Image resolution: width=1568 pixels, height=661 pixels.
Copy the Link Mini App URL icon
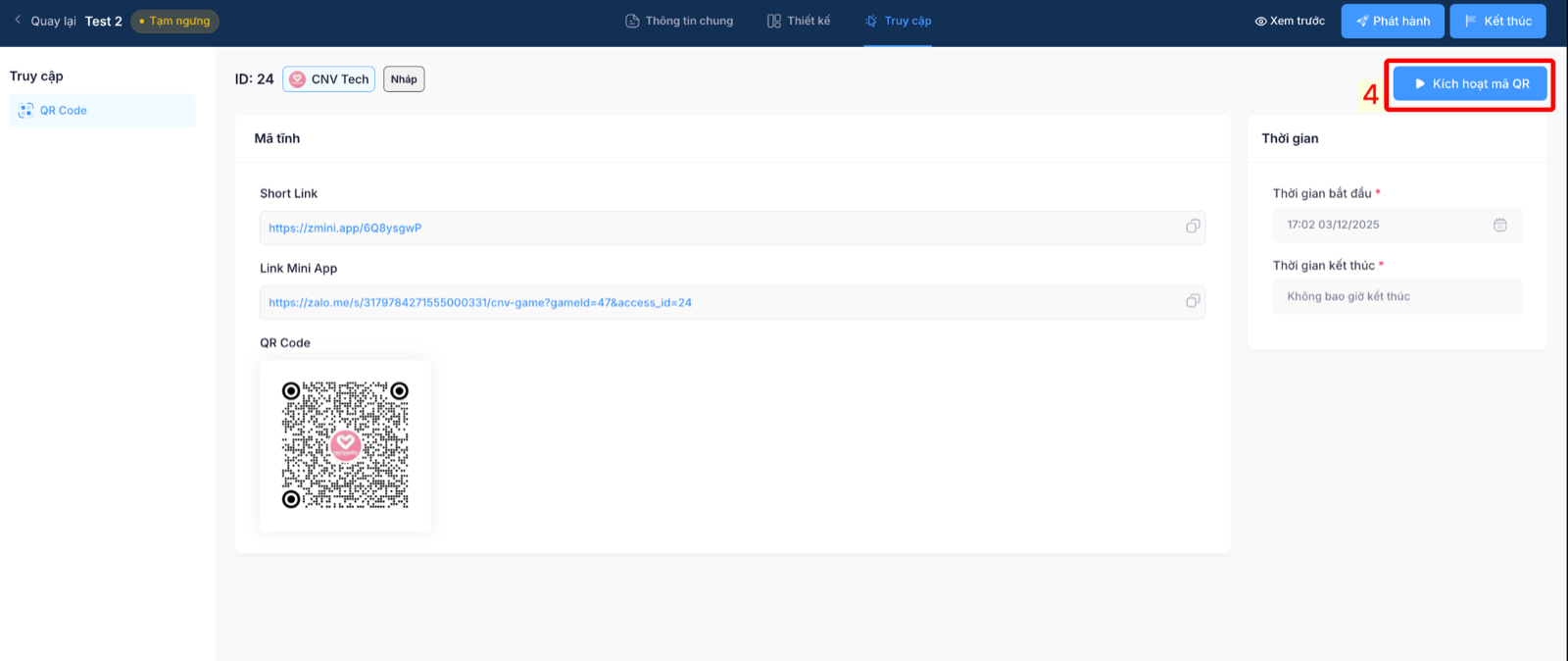[1193, 301]
